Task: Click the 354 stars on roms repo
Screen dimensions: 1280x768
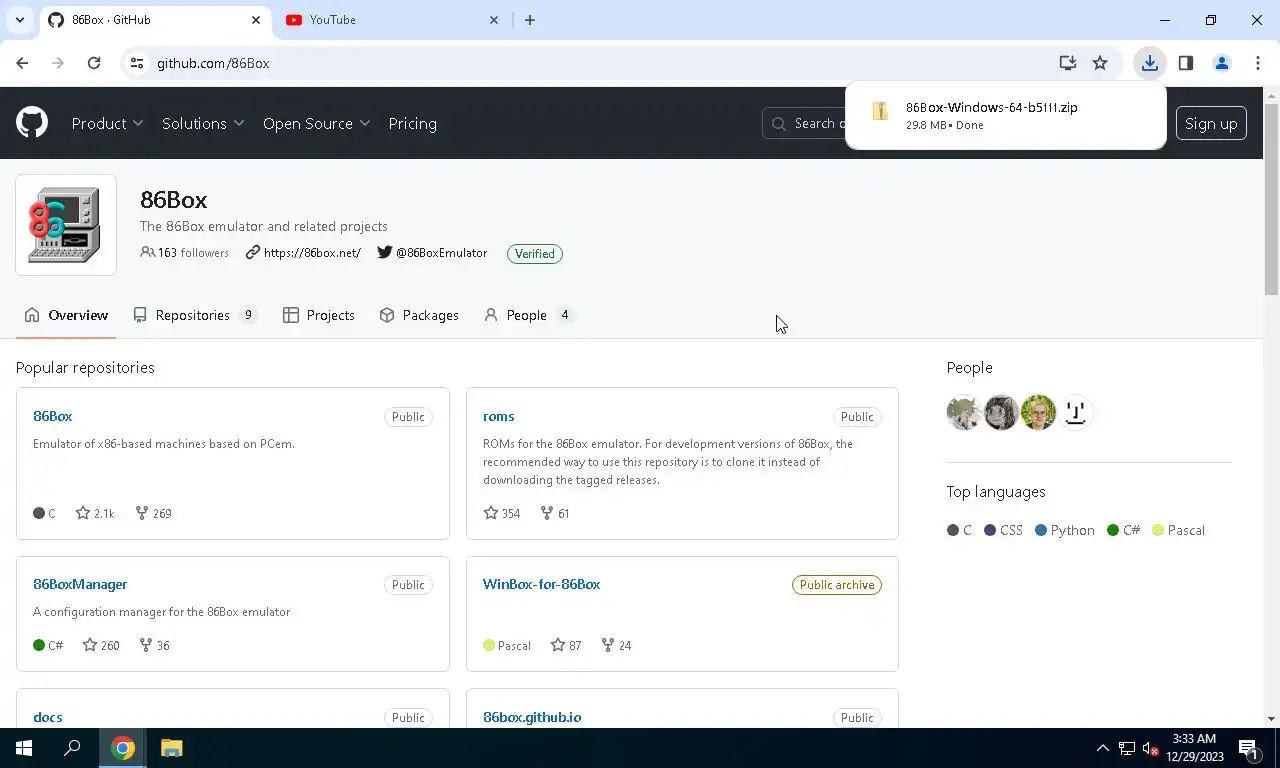Action: (502, 513)
